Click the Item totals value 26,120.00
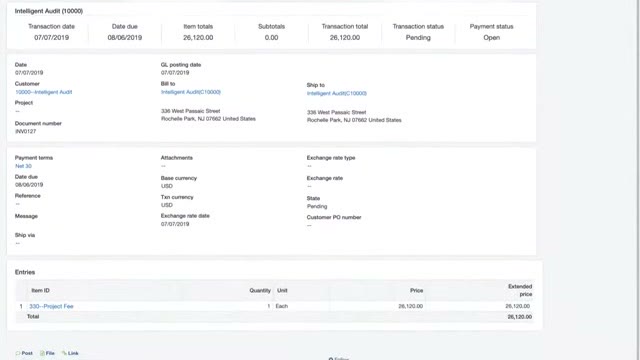 pos(198,38)
